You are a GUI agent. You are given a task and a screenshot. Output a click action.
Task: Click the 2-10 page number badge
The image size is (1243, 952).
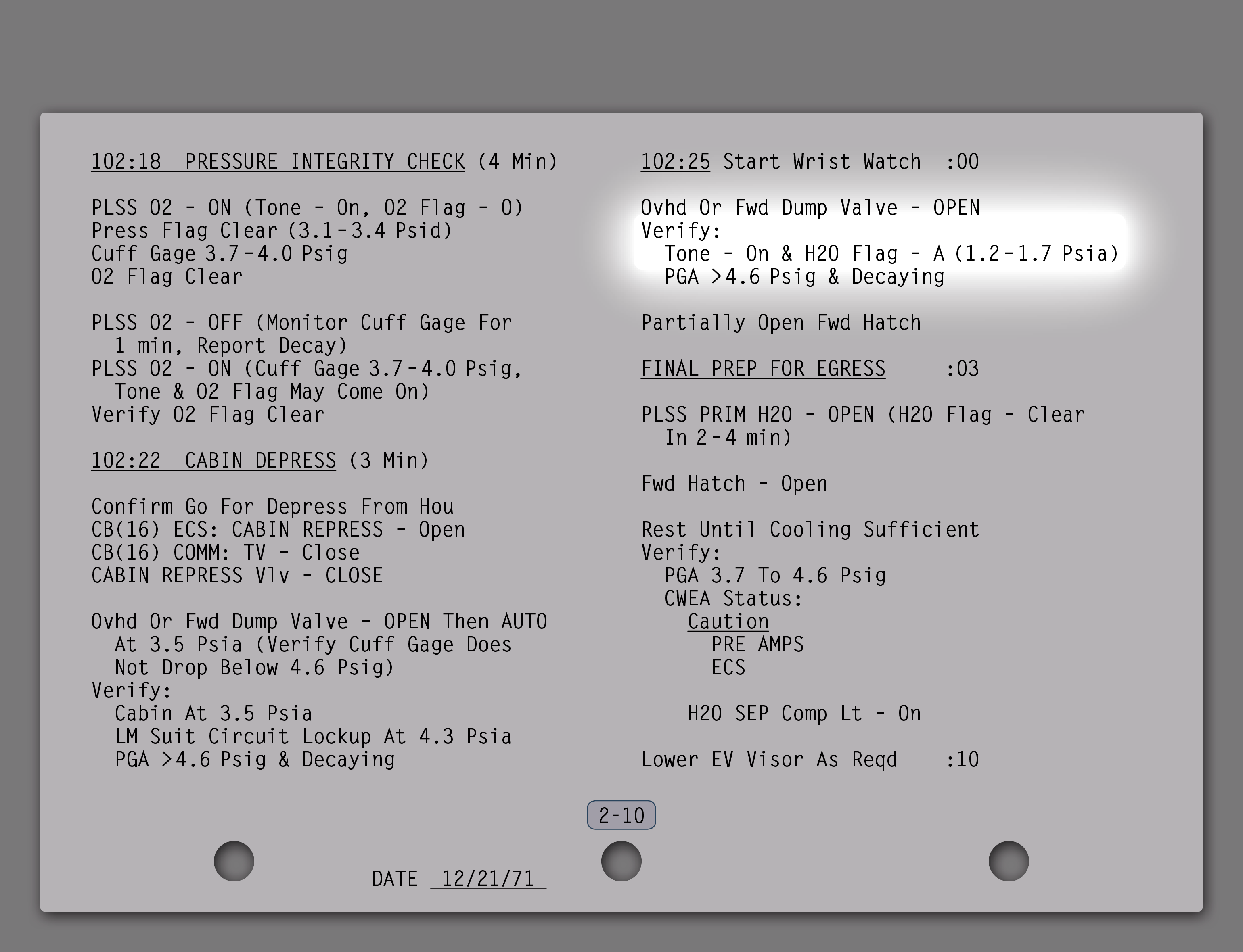pos(621,815)
